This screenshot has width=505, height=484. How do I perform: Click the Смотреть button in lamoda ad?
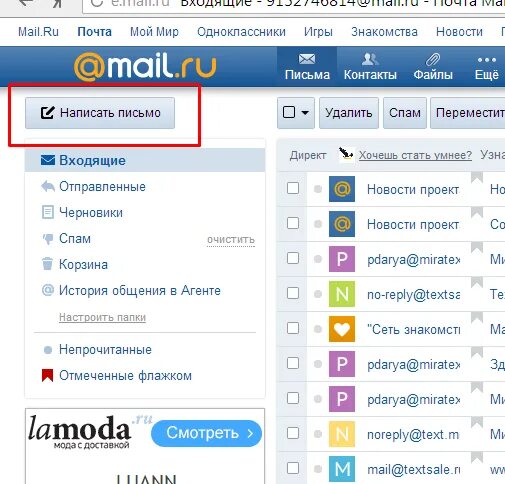click(x=206, y=433)
